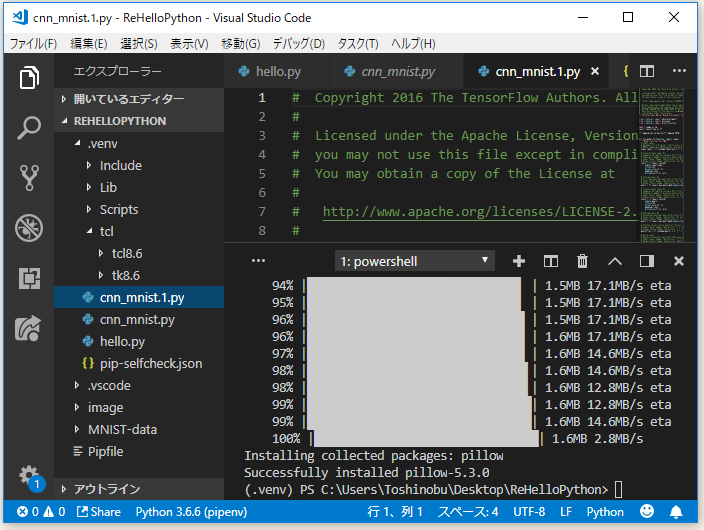The width and height of the screenshot is (704, 530).
Task: Expand the Lib folder
Action: (x=139, y=188)
